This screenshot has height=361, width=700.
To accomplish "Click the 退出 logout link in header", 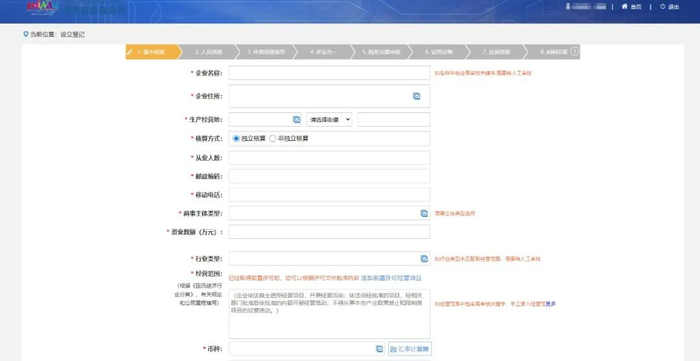I will (x=669, y=7).
